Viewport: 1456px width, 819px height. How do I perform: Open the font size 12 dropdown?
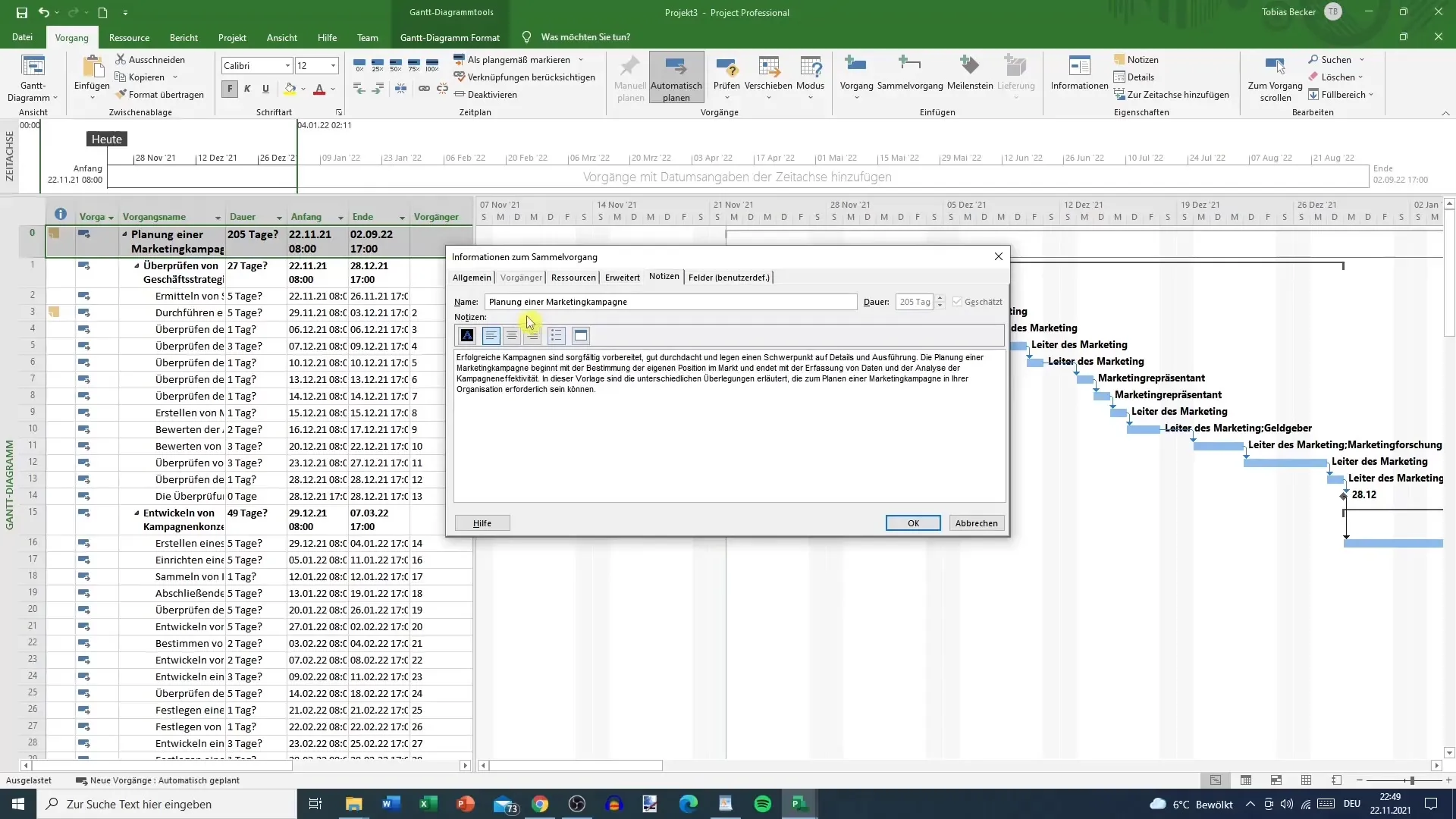(333, 66)
